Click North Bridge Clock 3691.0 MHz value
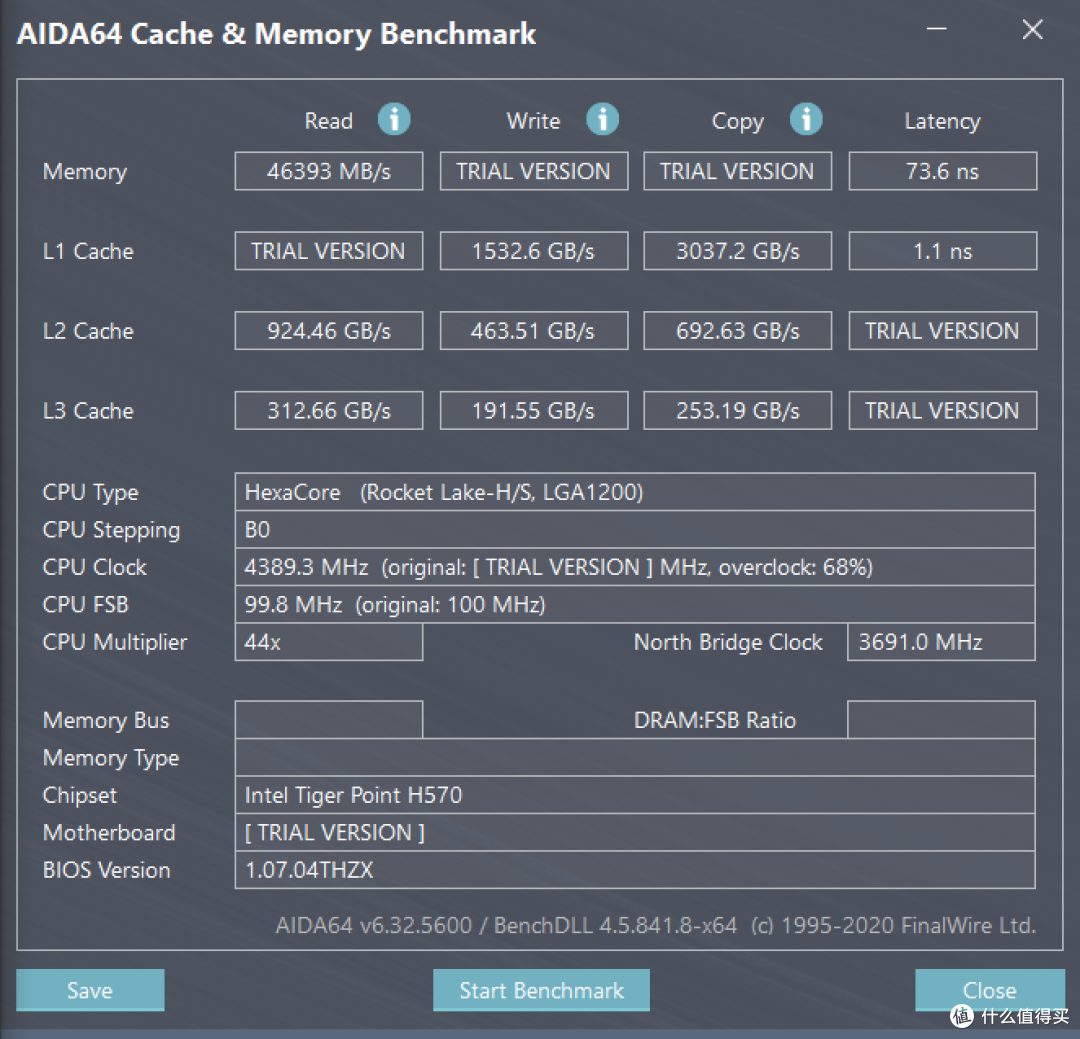Image resolution: width=1080 pixels, height=1039 pixels. (x=941, y=642)
